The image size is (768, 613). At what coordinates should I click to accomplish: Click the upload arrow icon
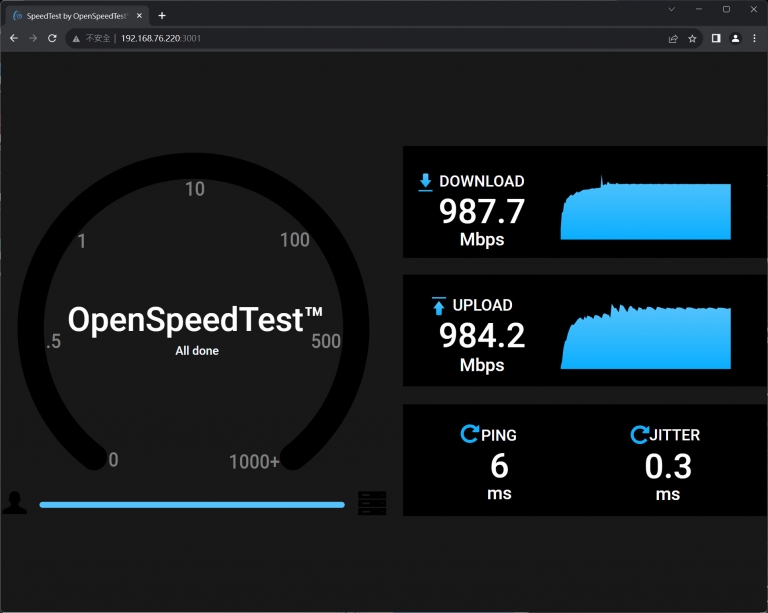[x=438, y=306]
